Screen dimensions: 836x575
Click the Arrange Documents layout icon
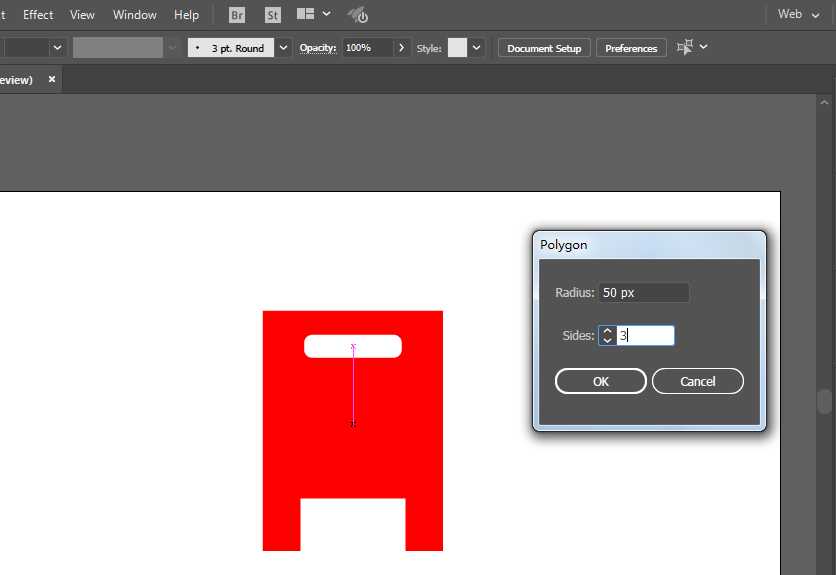(306, 15)
